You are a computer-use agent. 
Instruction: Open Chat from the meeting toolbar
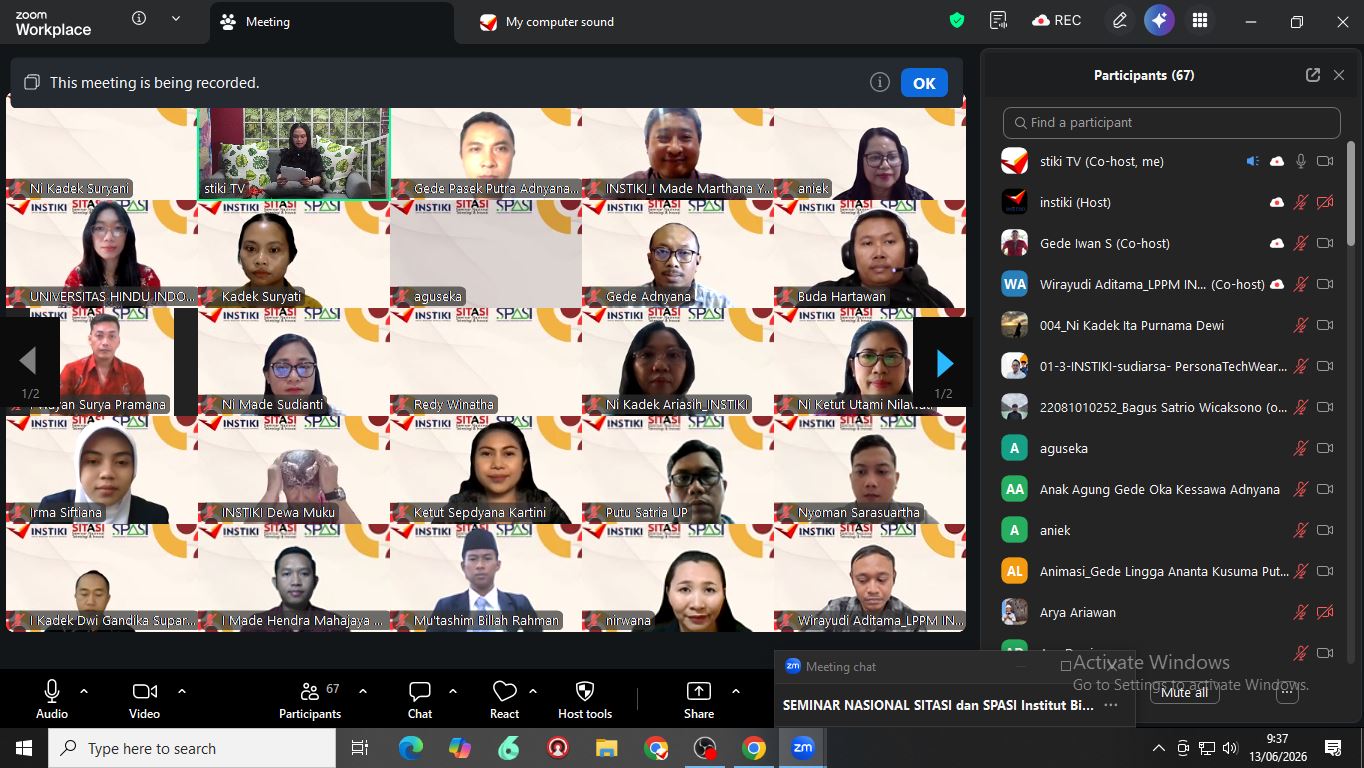[x=420, y=699]
